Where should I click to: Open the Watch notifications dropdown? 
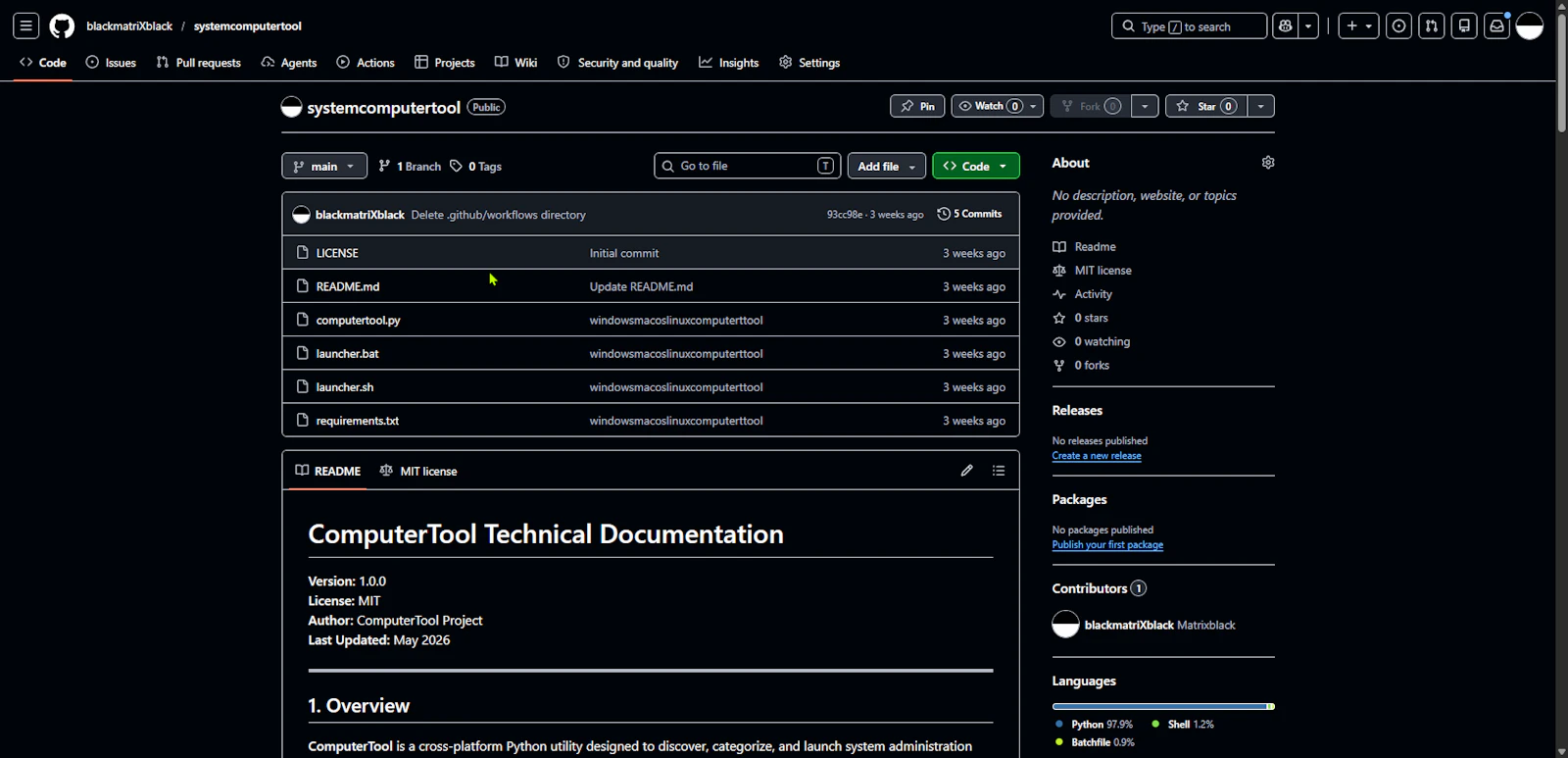click(998, 106)
